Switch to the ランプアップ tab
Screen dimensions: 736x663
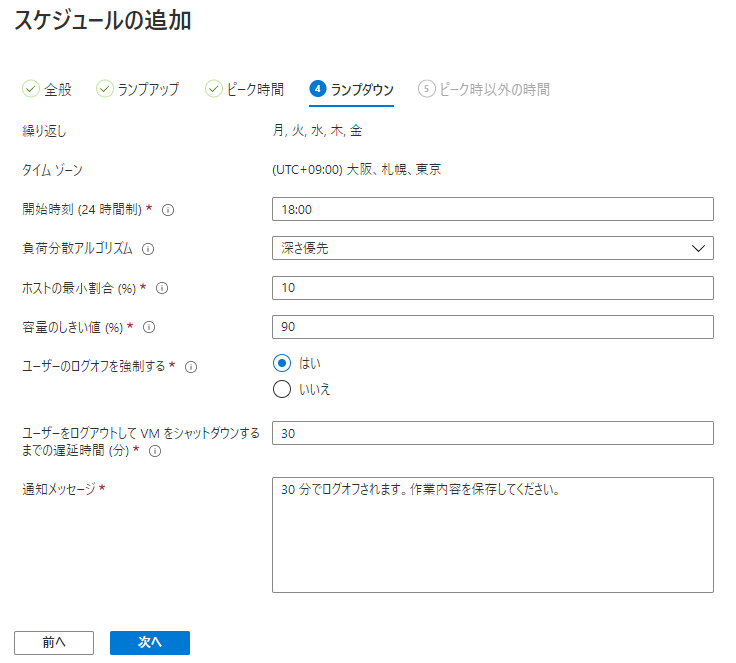tap(138, 89)
